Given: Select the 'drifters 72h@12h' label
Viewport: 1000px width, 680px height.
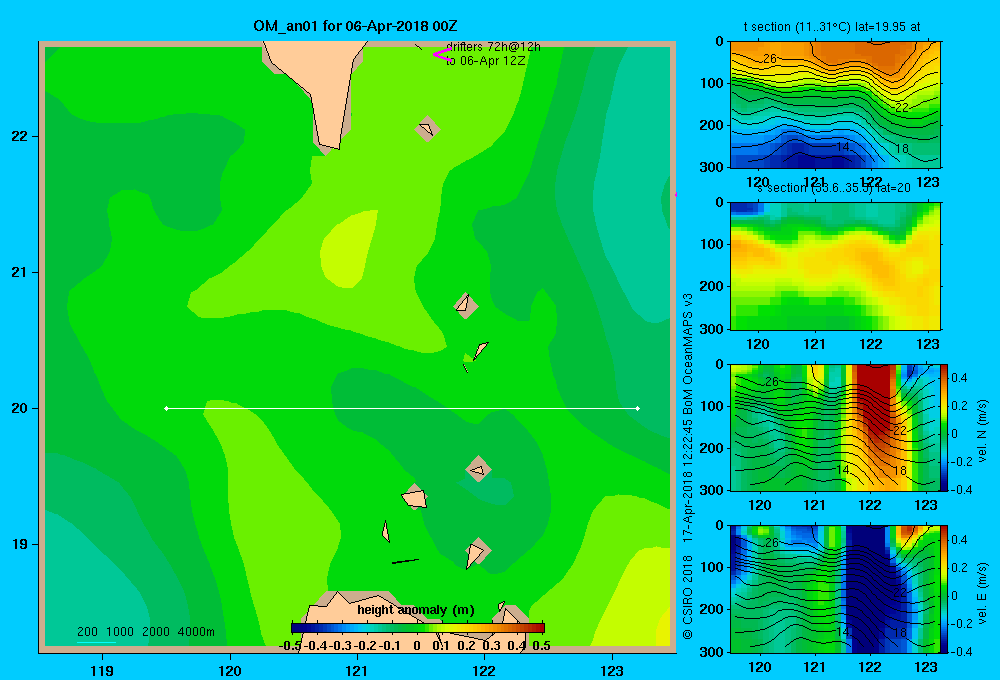Looking at the screenshot, I should (493, 47).
